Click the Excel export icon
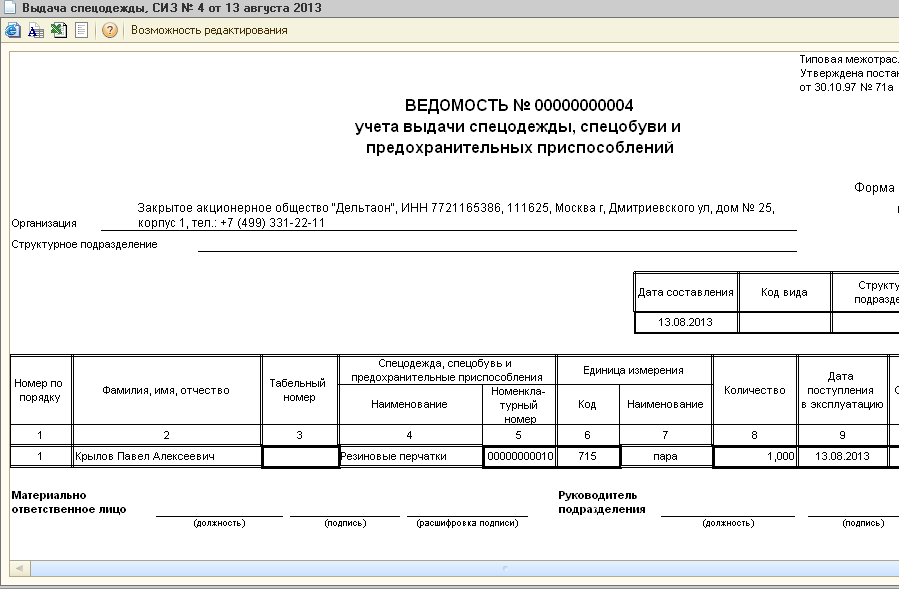The width and height of the screenshot is (899, 589). click(58, 30)
